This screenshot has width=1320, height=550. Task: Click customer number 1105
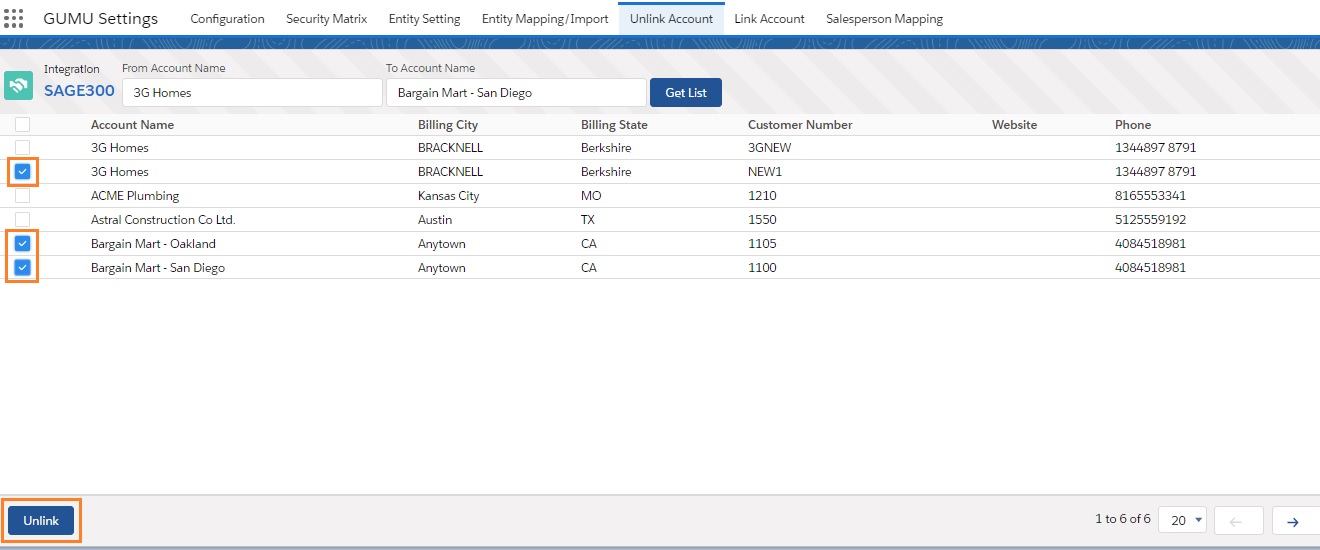point(762,244)
